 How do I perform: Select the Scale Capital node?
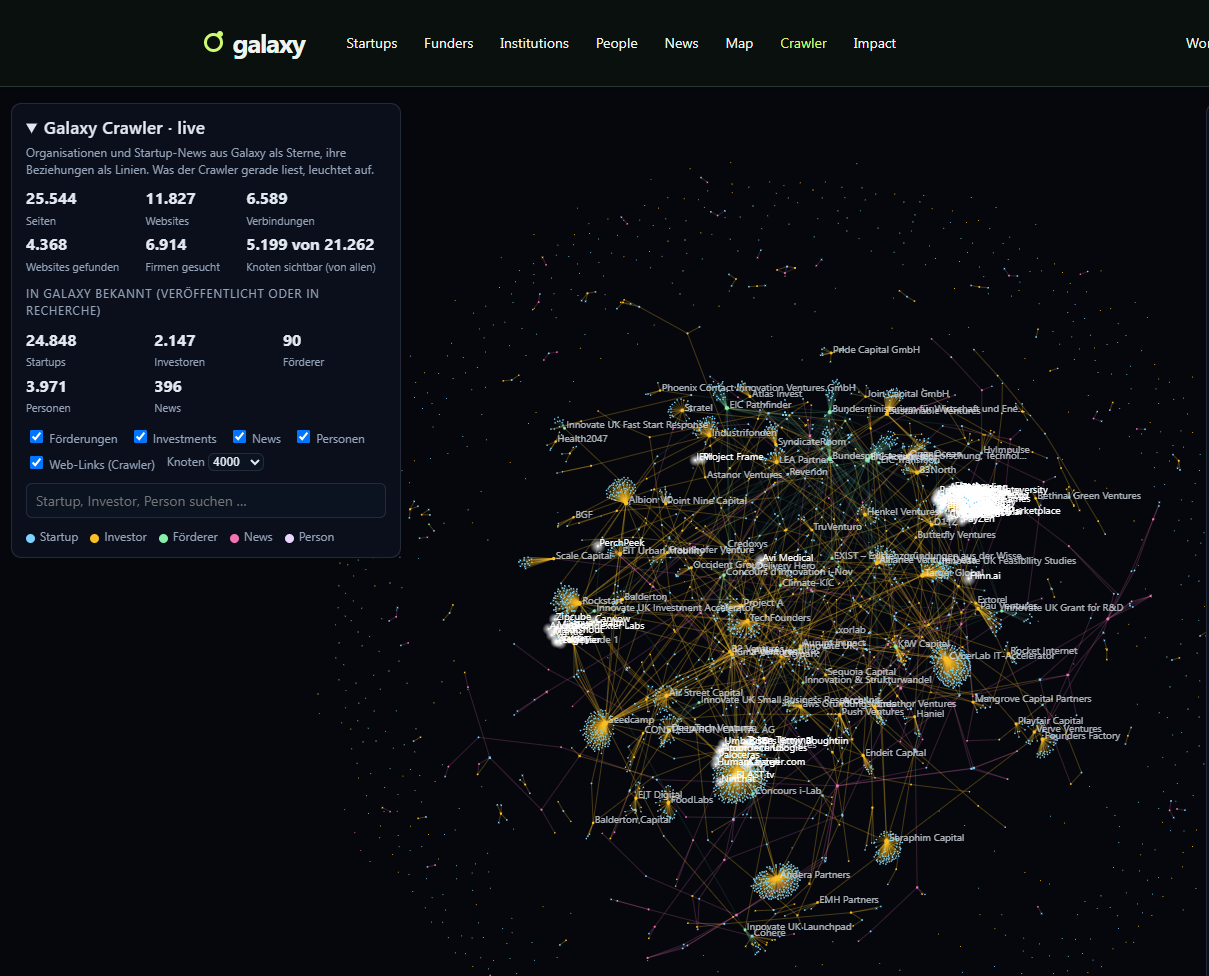click(583, 556)
